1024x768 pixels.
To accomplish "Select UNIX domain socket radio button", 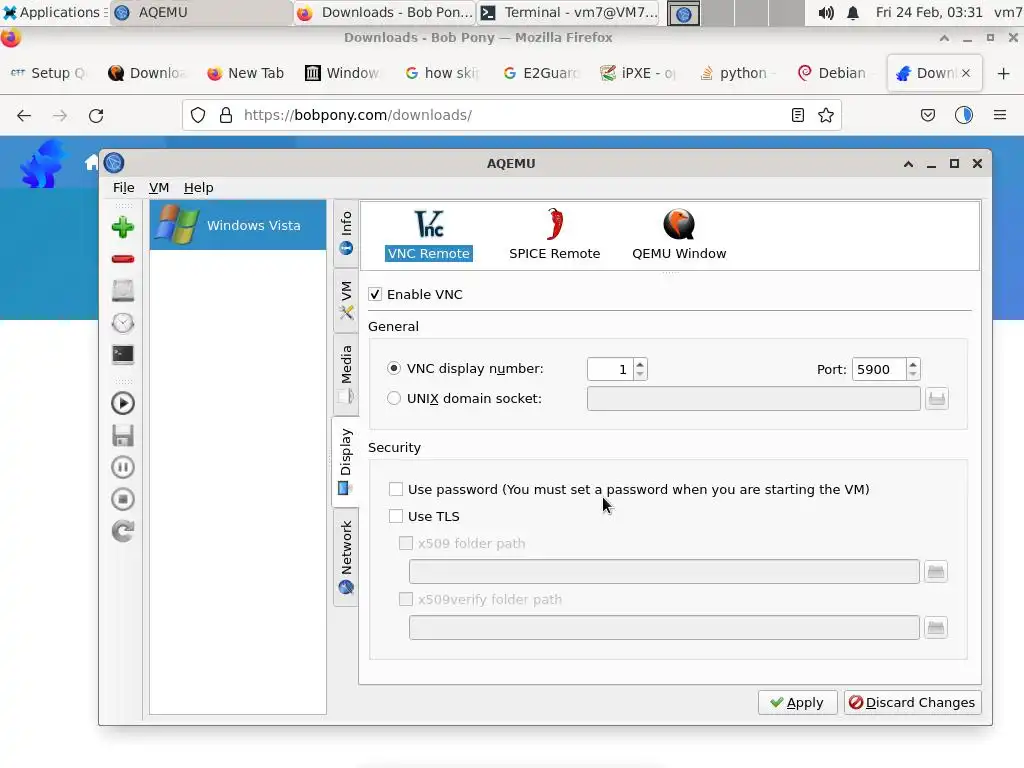I will (x=394, y=398).
